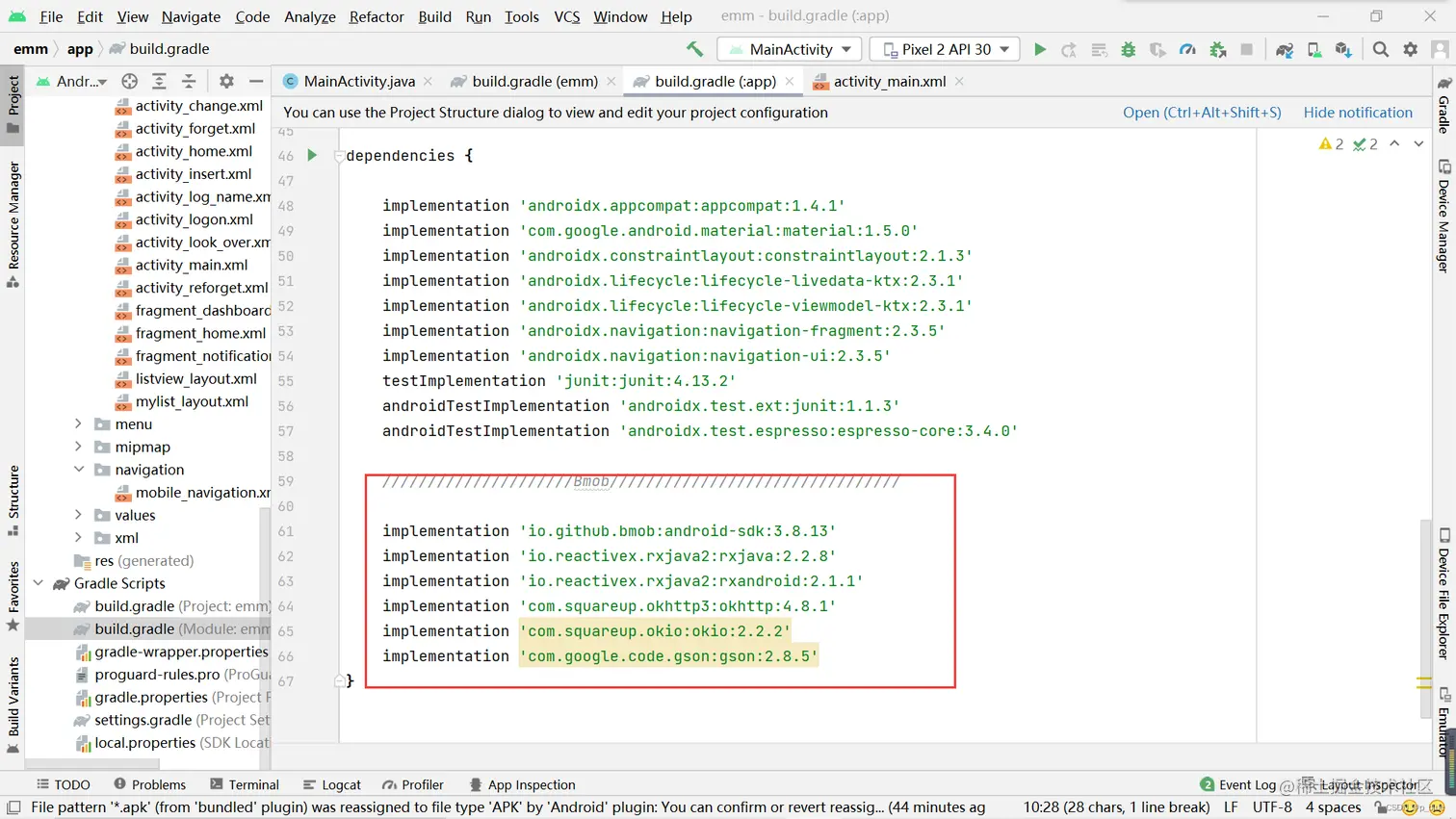This screenshot has width=1456, height=819.
Task: Collapse all in project panel
Action: click(x=189, y=82)
